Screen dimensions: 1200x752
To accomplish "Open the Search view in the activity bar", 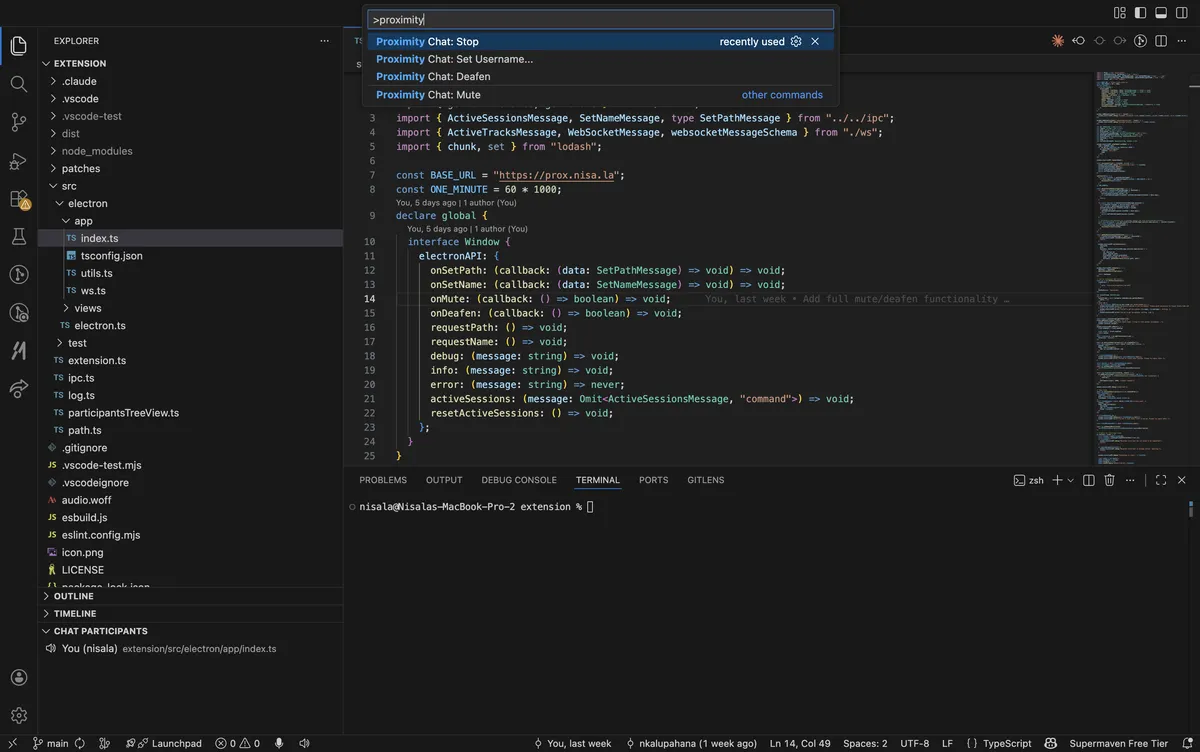I will tap(18, 84).
